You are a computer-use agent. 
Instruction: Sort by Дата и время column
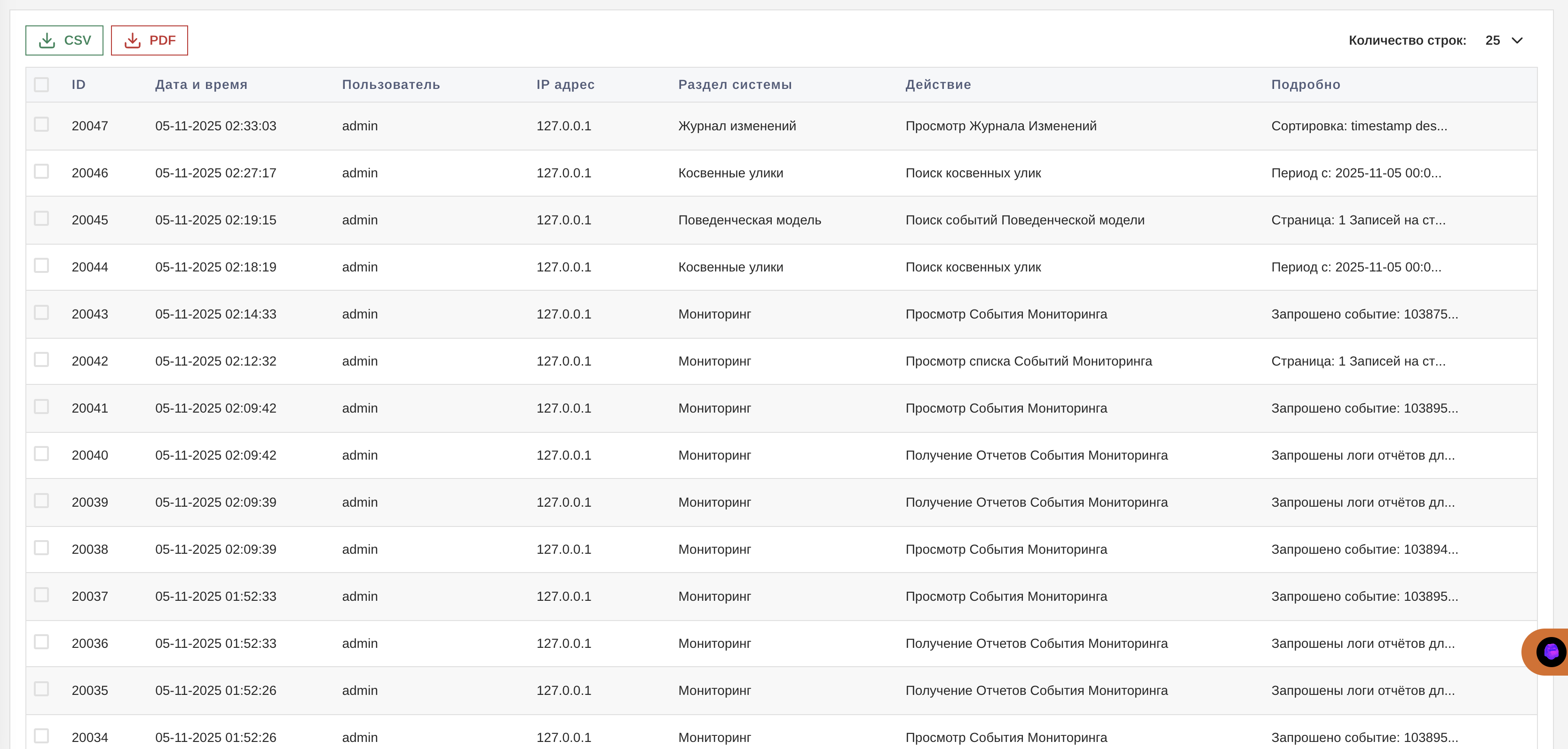click(x=201, y=85)
